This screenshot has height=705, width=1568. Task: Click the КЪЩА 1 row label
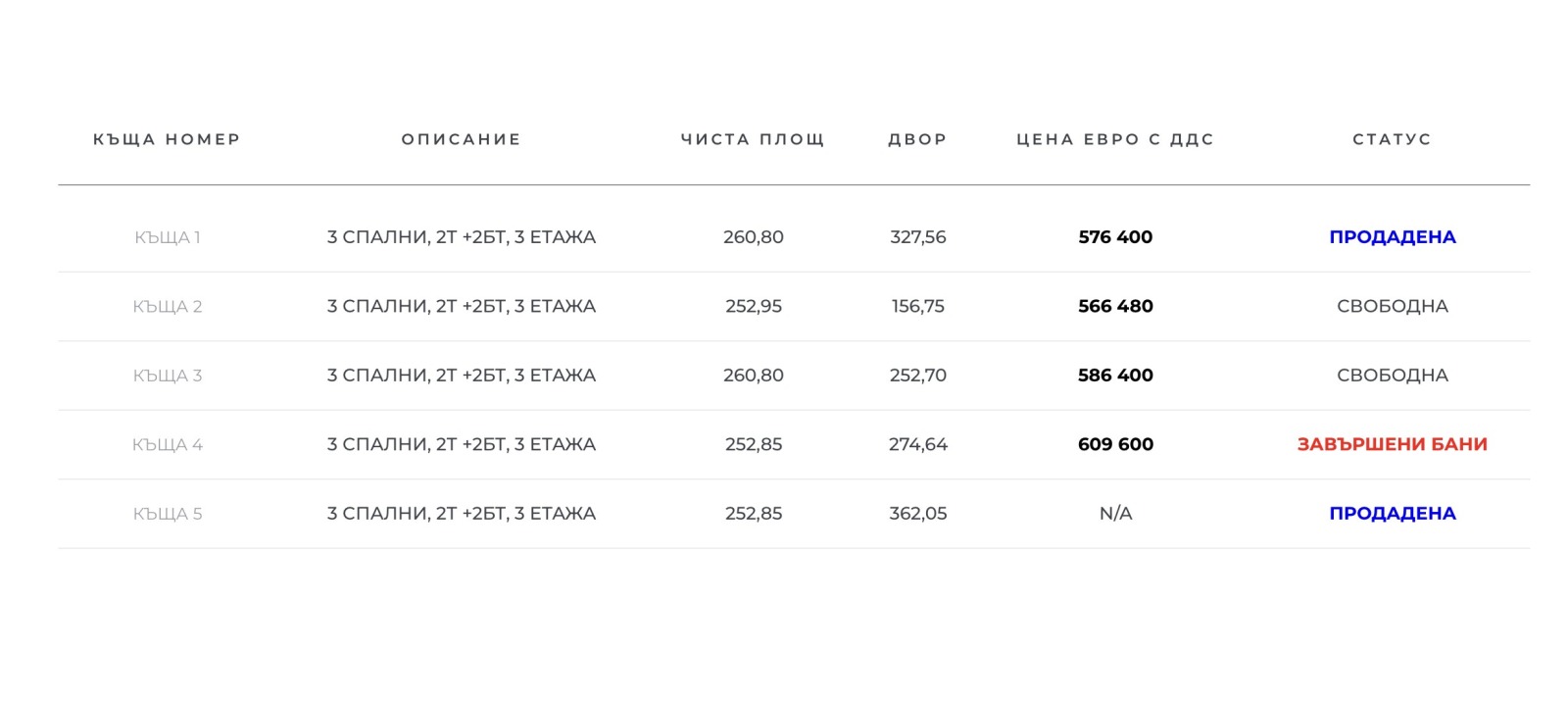(168, 237)
